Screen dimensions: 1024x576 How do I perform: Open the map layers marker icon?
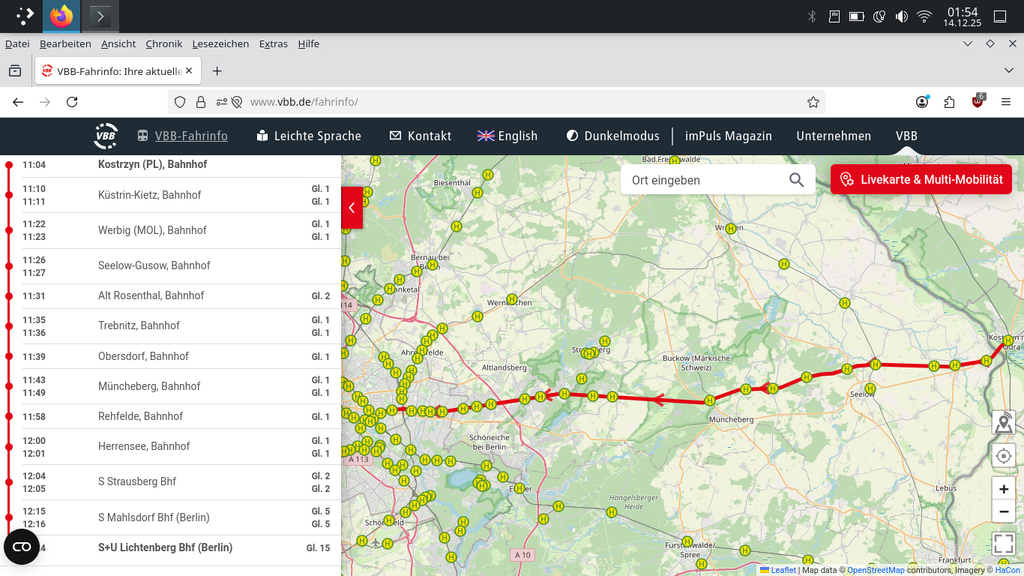click(1004, 423)
